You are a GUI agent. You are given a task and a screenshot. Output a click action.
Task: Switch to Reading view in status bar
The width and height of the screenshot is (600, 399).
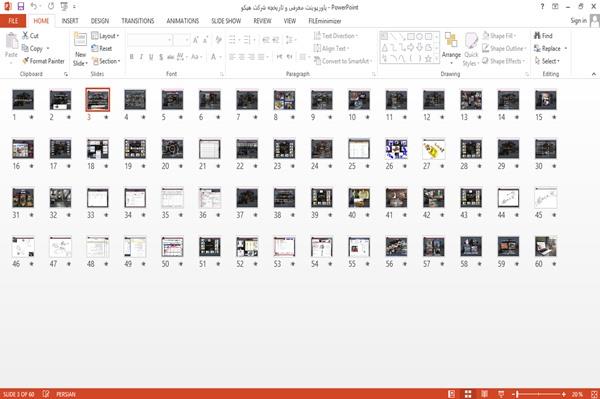pos(484,394)
